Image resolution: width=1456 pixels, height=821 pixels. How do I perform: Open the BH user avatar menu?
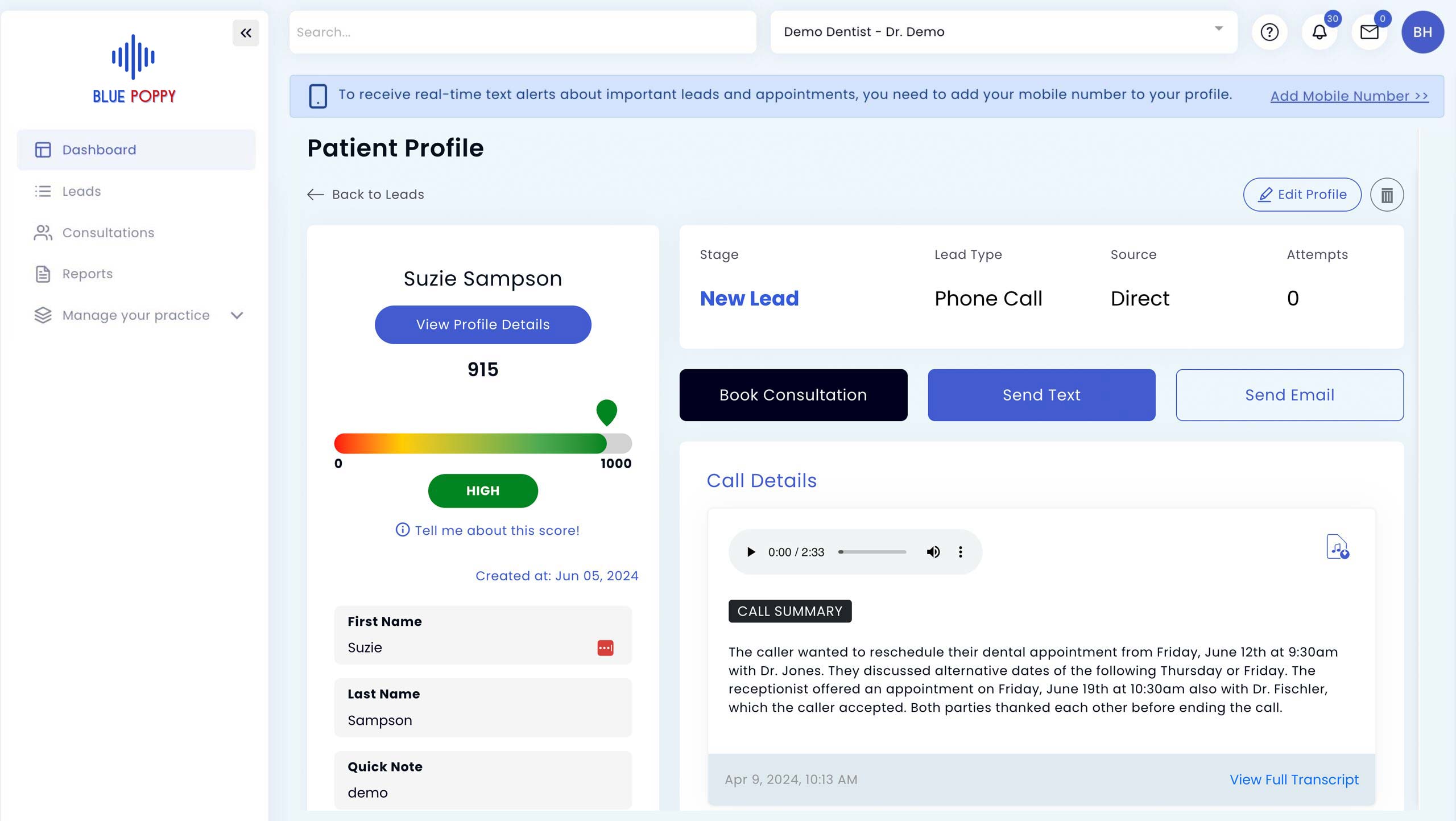click(1422, 32)
